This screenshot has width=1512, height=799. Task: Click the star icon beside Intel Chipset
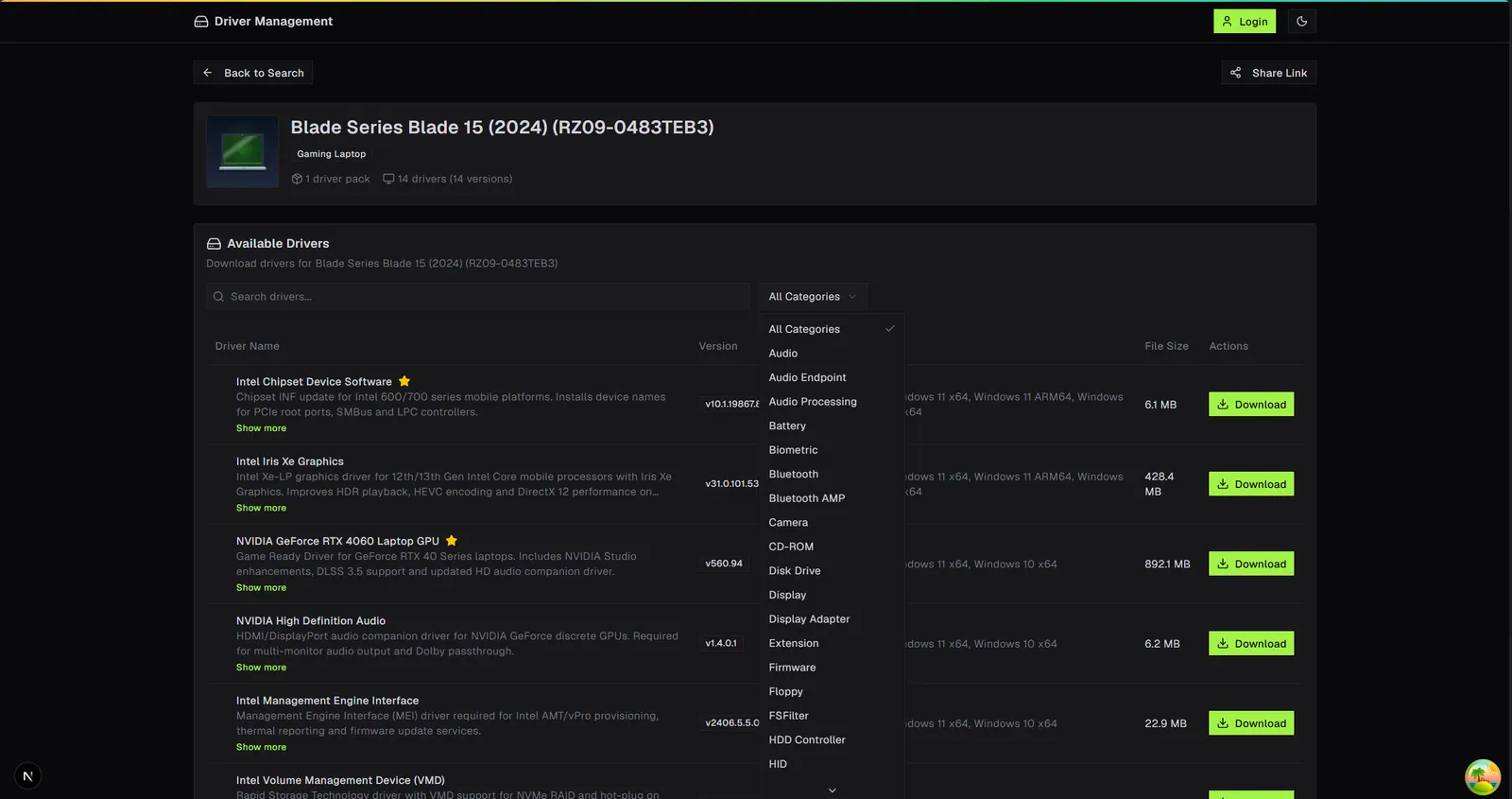click(404, 381)
